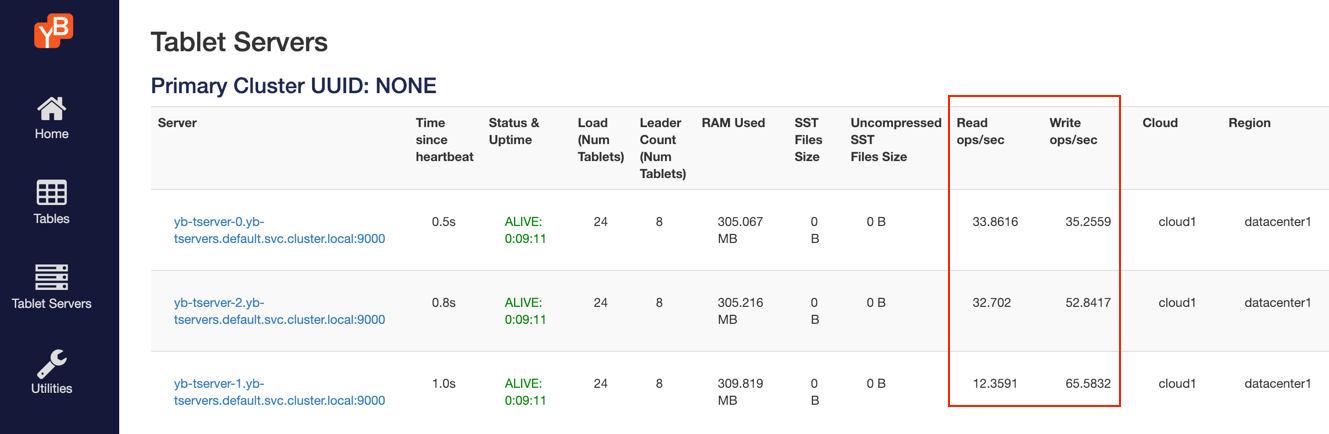Click 65.5832 write ops value

click(1088, 383)
